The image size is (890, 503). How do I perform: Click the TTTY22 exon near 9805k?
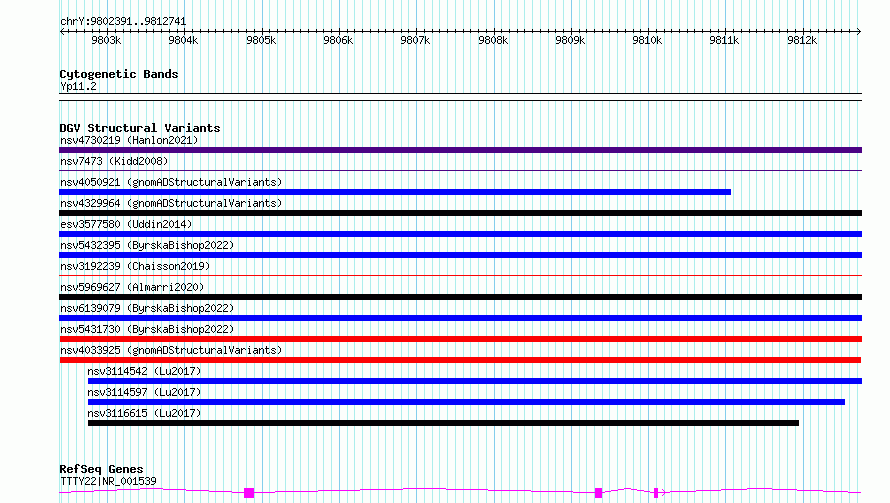[249, 493]
